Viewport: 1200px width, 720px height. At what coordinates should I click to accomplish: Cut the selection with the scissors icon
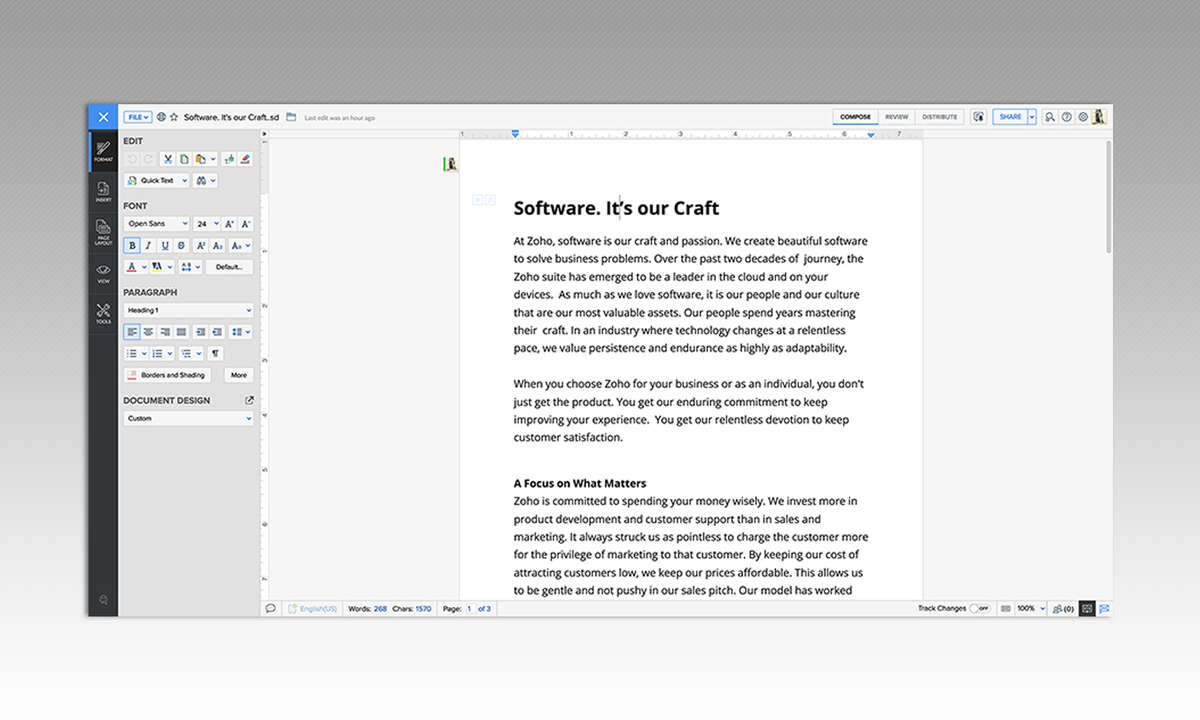coord(168,159)
